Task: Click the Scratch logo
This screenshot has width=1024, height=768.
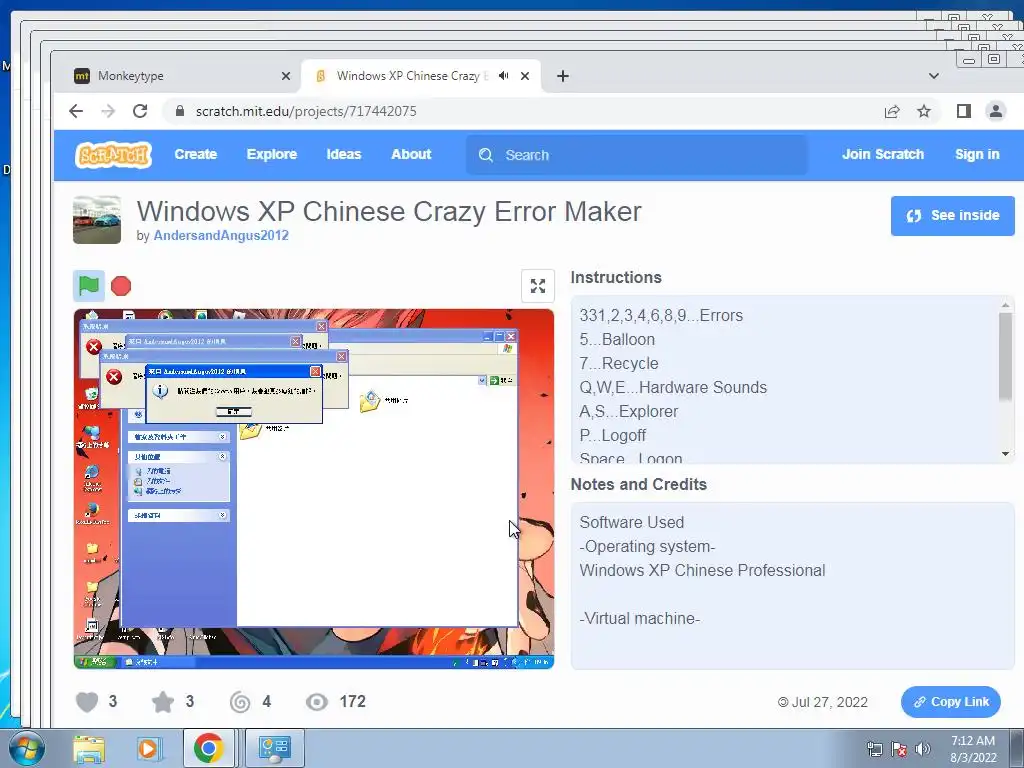Action: (x=114, y=155)
